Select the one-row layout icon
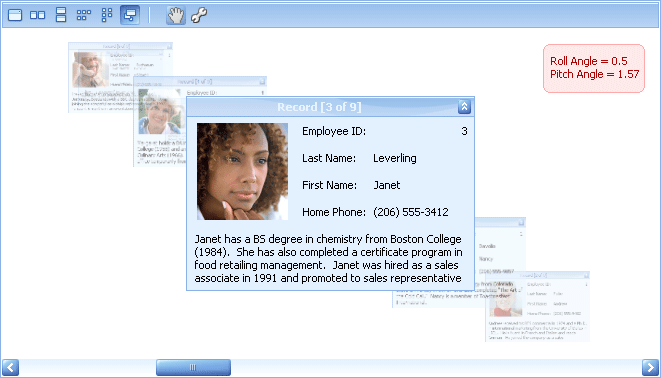The height and width of the screenshot is (378, 661). point(38,15)
